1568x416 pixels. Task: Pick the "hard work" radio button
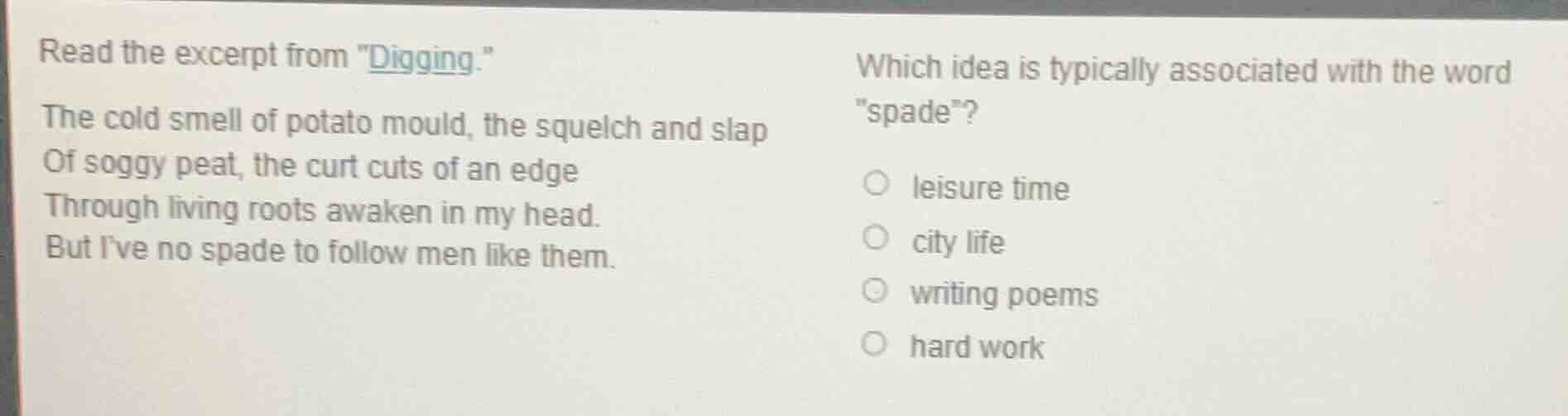[x=874, y=343]
